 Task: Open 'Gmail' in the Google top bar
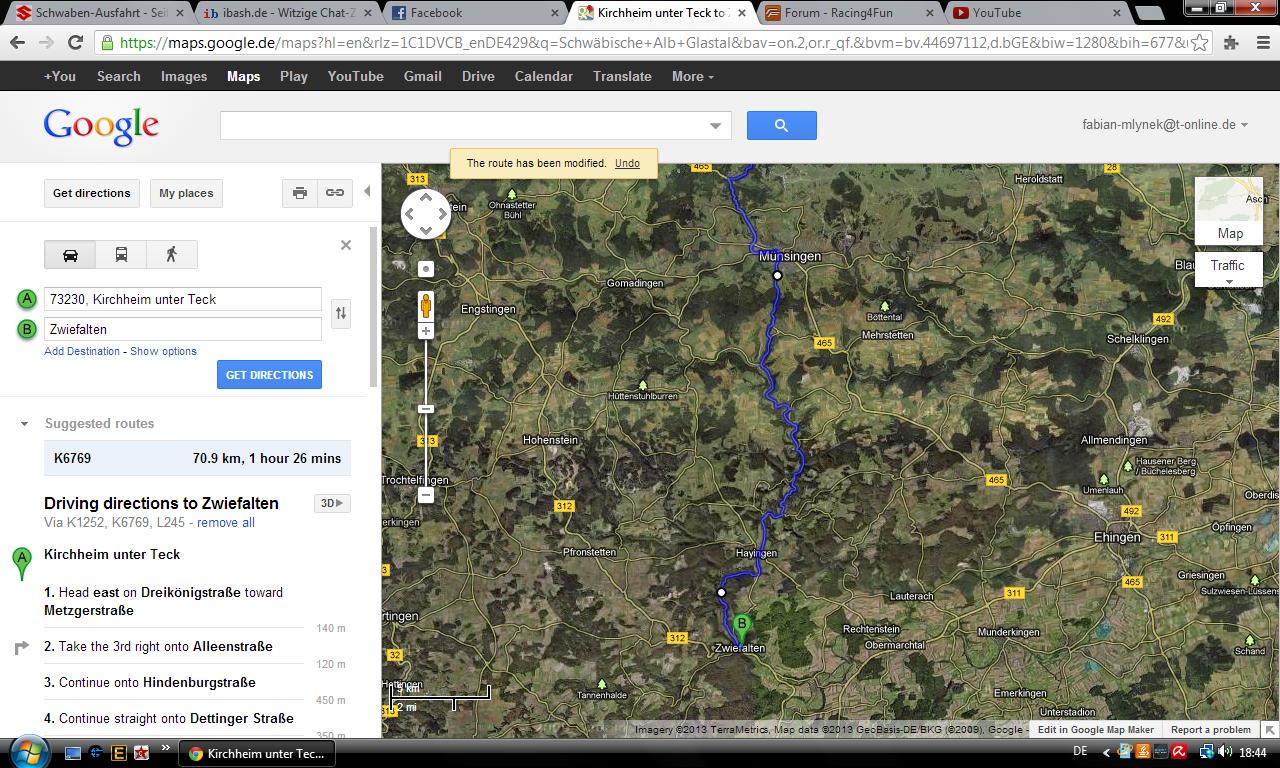click(423, 76)
